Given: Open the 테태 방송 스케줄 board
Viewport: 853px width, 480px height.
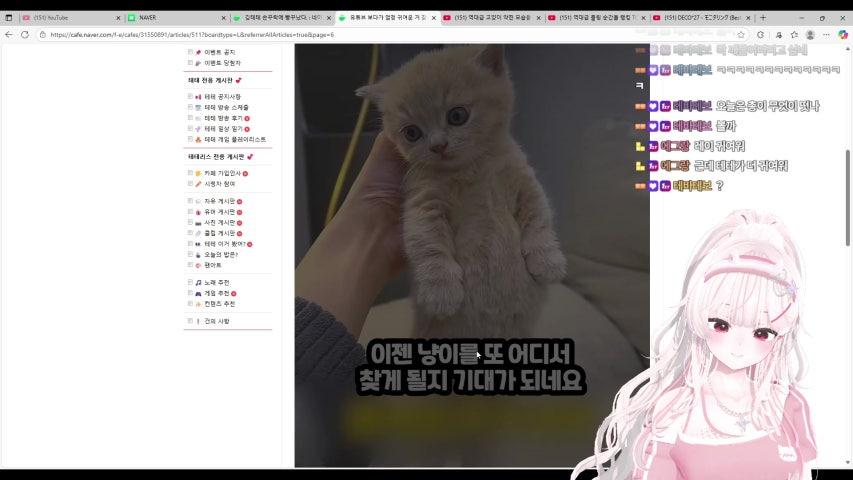Looking at the screenshot, I should (226, 108).
